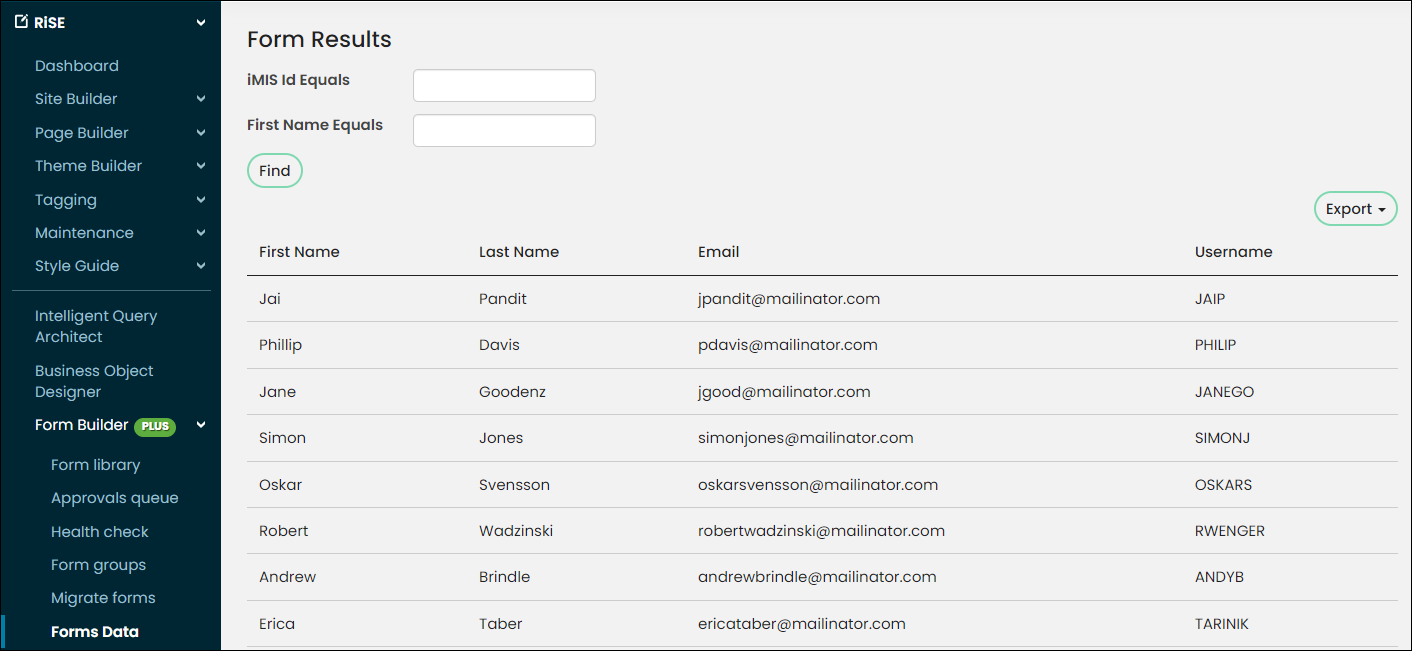
Task: Expand the Page Builder chevron
Action: click(x=201, y=133)
